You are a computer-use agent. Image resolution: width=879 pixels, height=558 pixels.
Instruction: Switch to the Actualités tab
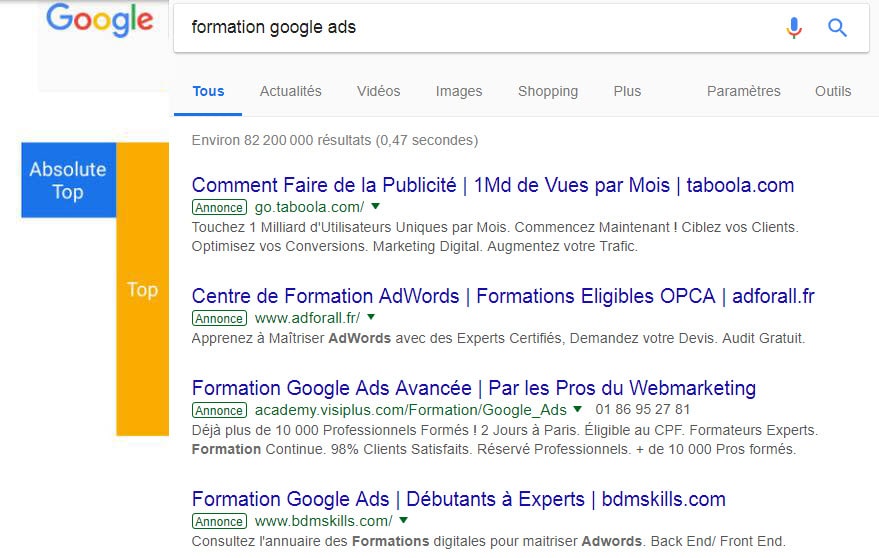290,91
